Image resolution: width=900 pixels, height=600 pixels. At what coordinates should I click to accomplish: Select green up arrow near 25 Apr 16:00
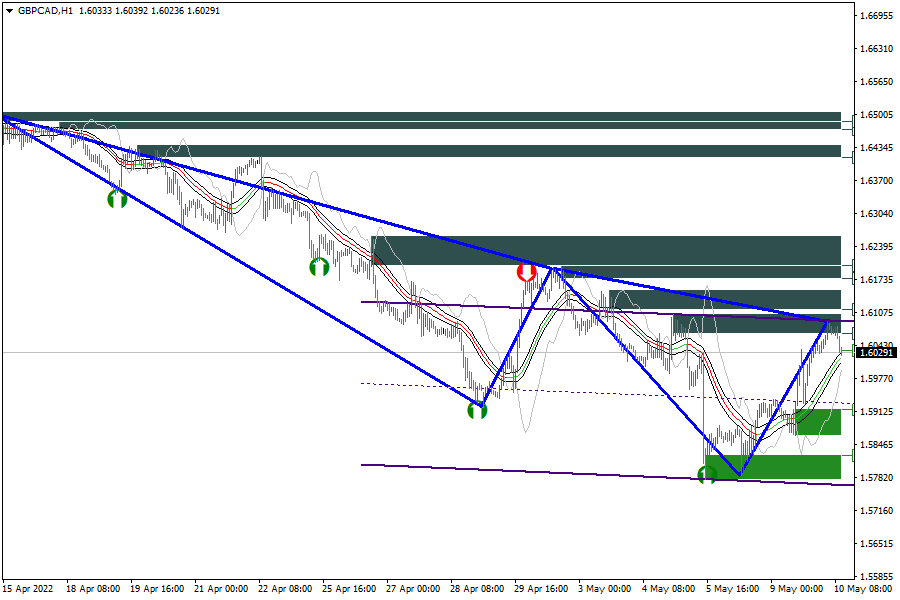[319, 267]
